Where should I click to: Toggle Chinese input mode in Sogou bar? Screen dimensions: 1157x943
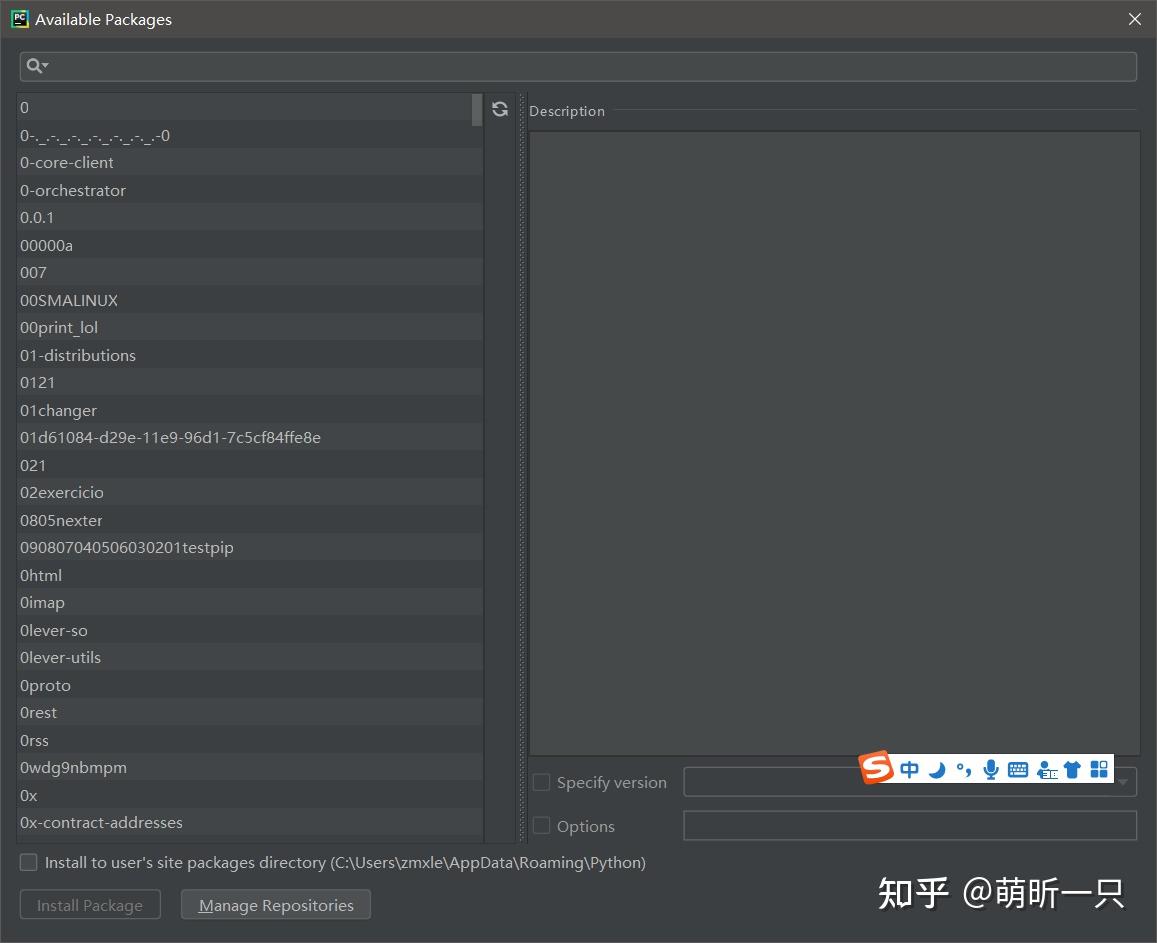pyautogui.click(x=909, y=770)
